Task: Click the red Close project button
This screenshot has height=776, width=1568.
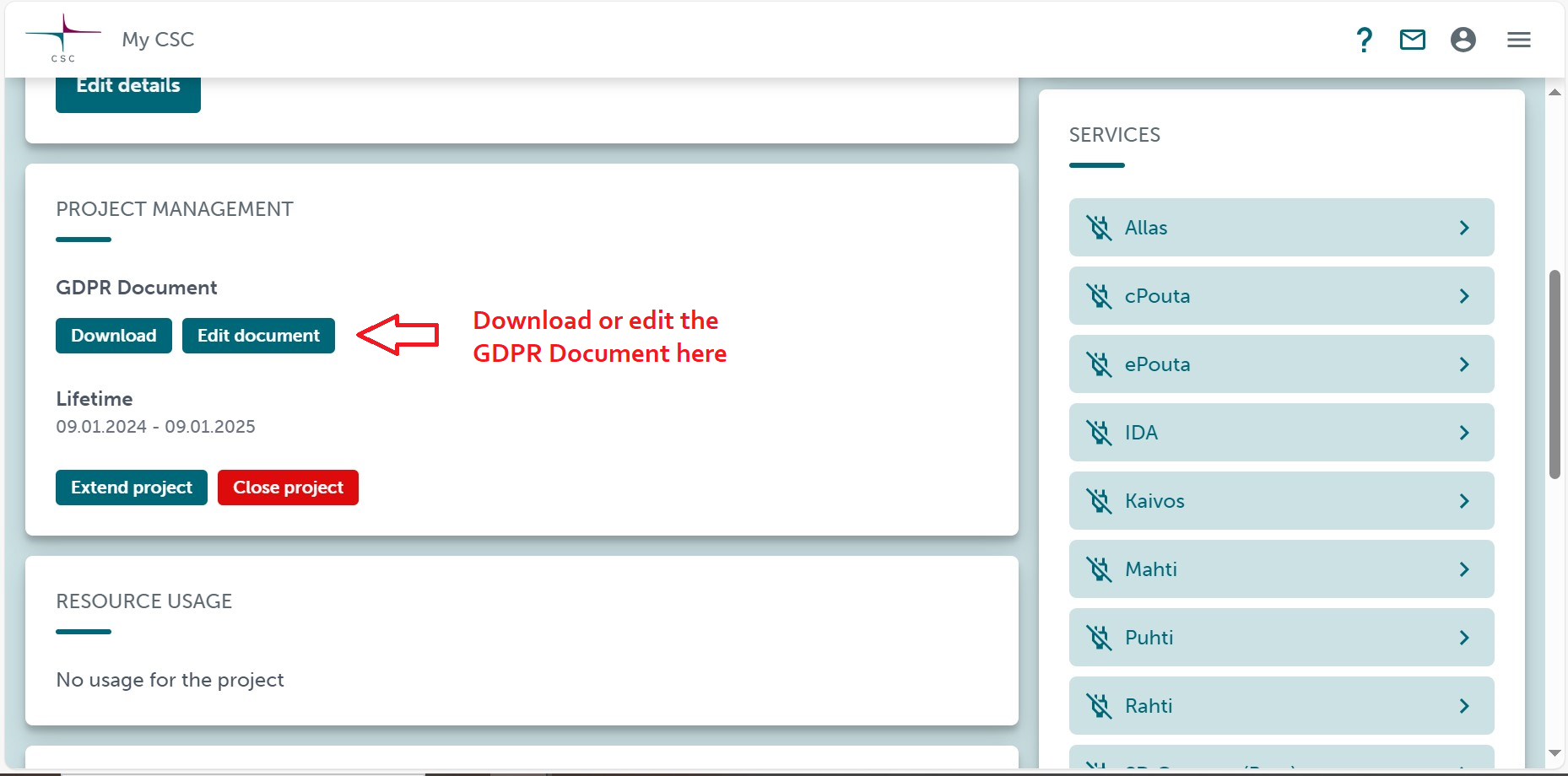Action: click(288, 488)
